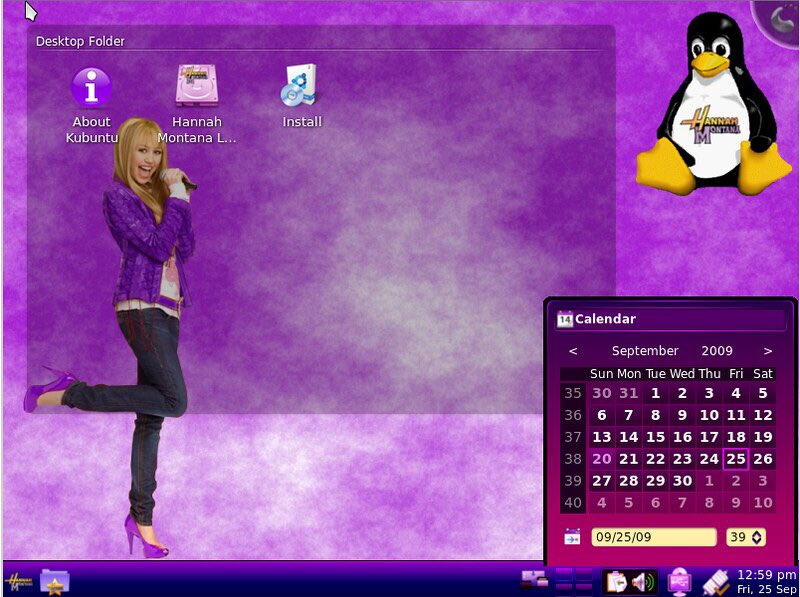Viewport: 800px width, 597px height.
Task: Select September 20 in the calendar
Action: [x=602, y=459]
